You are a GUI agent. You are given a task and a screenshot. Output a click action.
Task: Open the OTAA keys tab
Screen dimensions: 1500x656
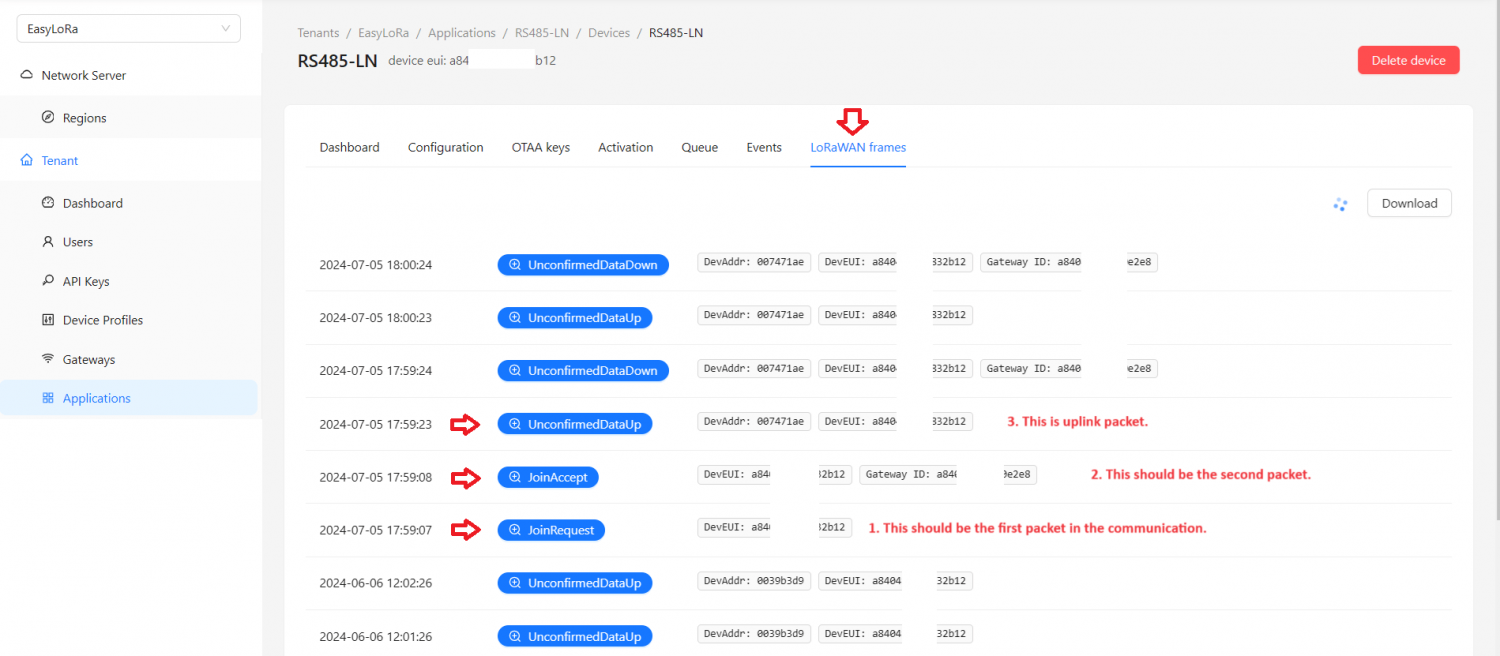pyautogui.click(x=540, y=147)
